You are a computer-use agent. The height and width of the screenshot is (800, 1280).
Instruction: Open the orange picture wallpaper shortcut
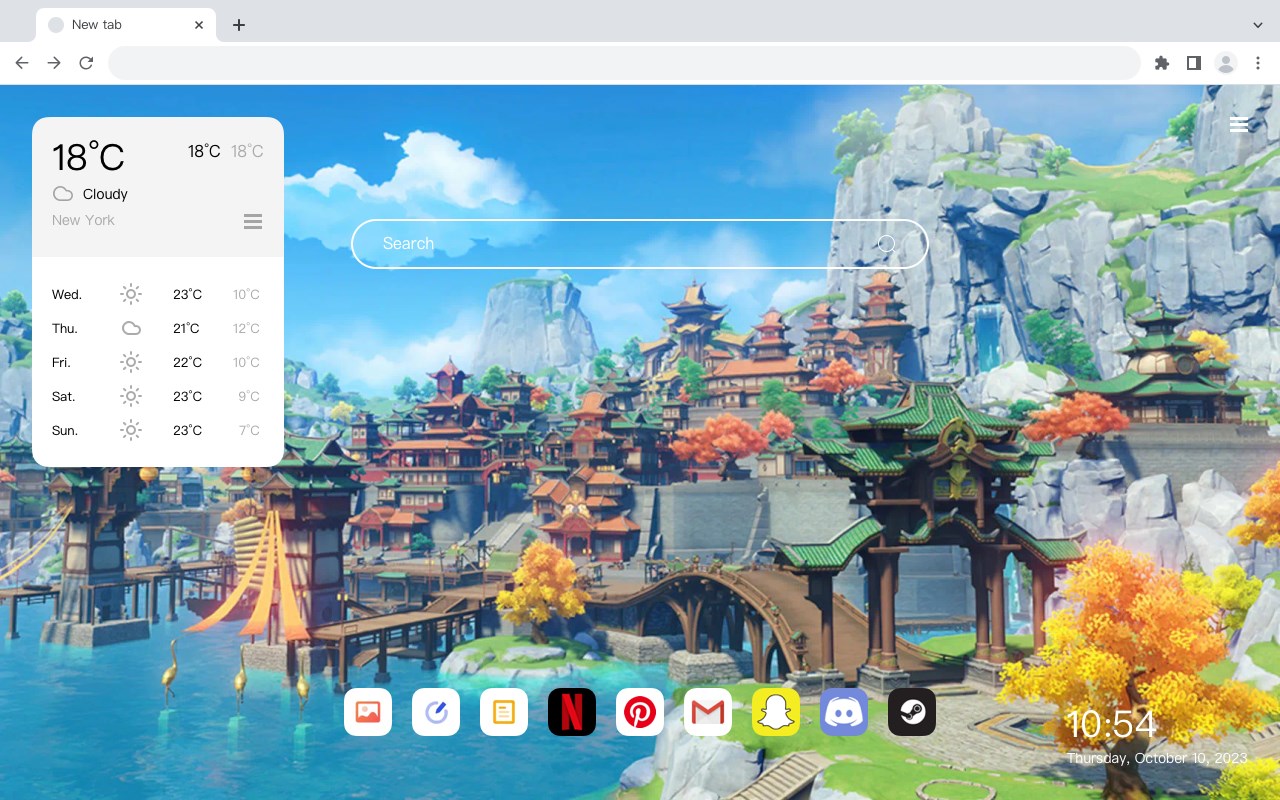point(368,712)
